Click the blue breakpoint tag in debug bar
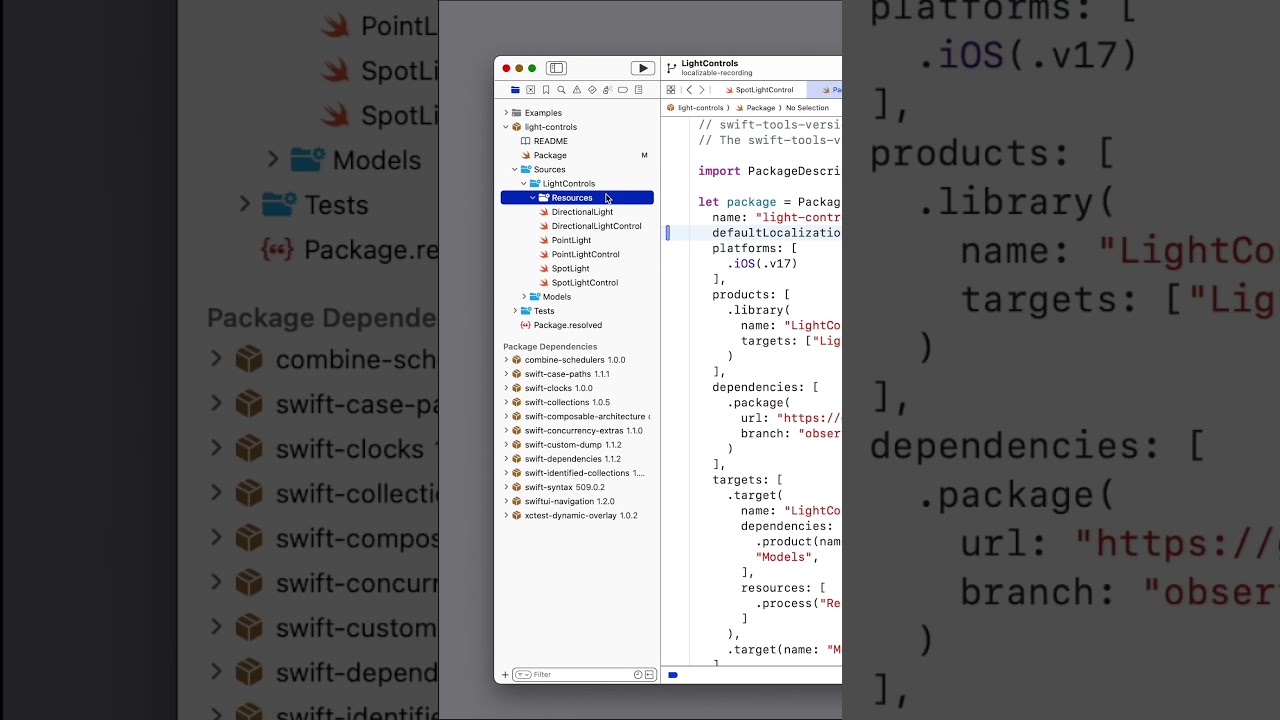This screenshot has width=1280, height=720. pos(673,675)
